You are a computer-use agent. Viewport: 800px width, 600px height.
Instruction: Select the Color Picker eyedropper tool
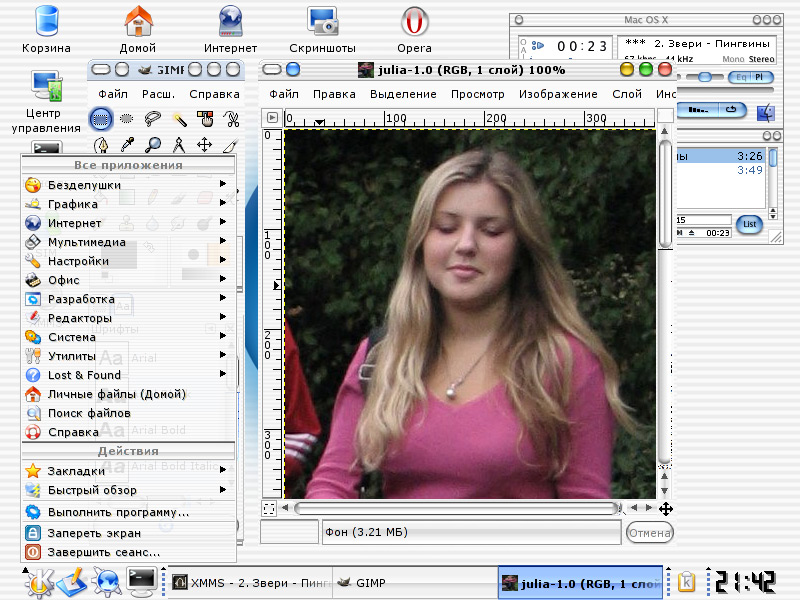pyautogui.click(x=127, y=145)
